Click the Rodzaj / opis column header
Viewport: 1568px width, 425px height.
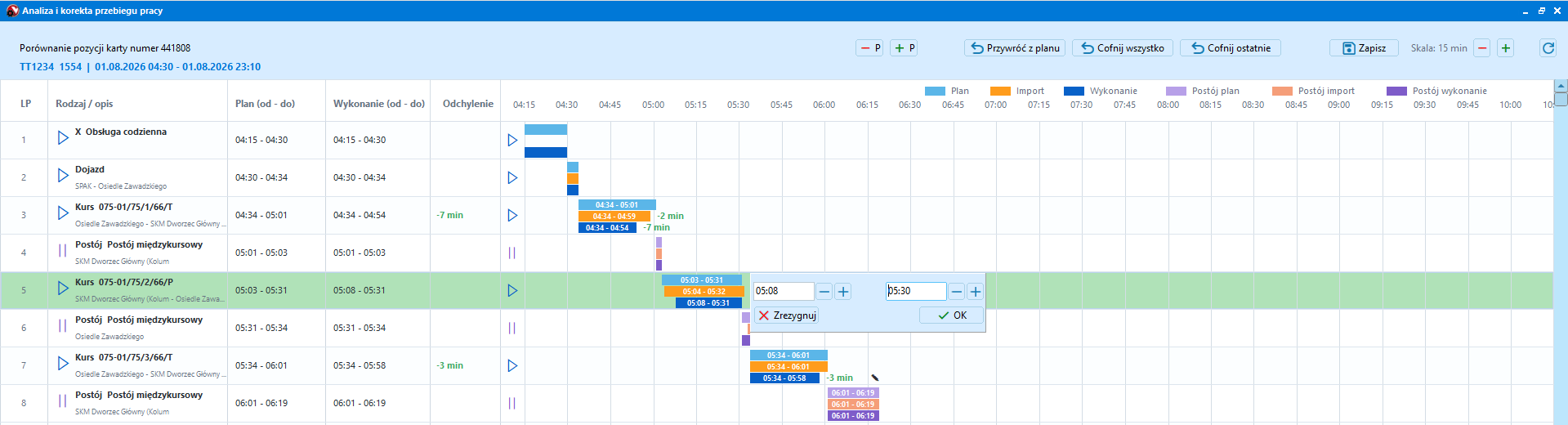[x=84, y=104]
